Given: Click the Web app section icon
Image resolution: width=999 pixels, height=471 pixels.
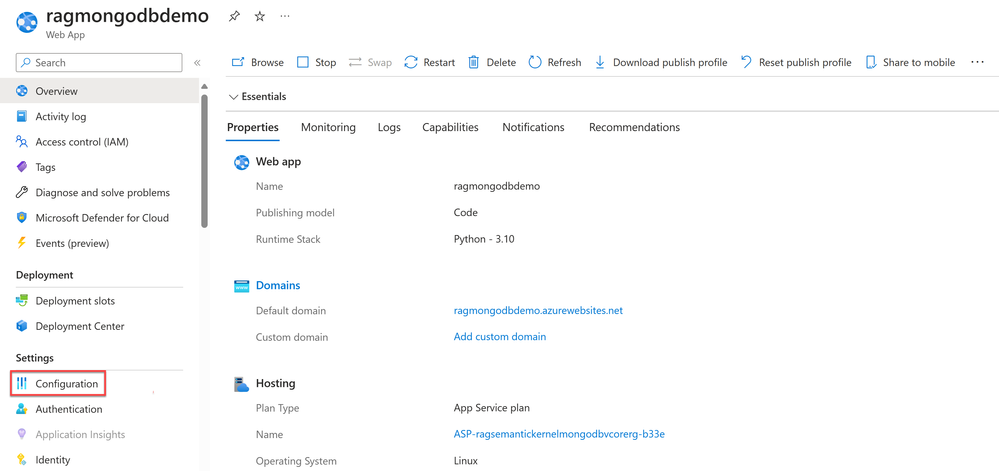Looking at the screenshot, I should (x=241, y=162).
